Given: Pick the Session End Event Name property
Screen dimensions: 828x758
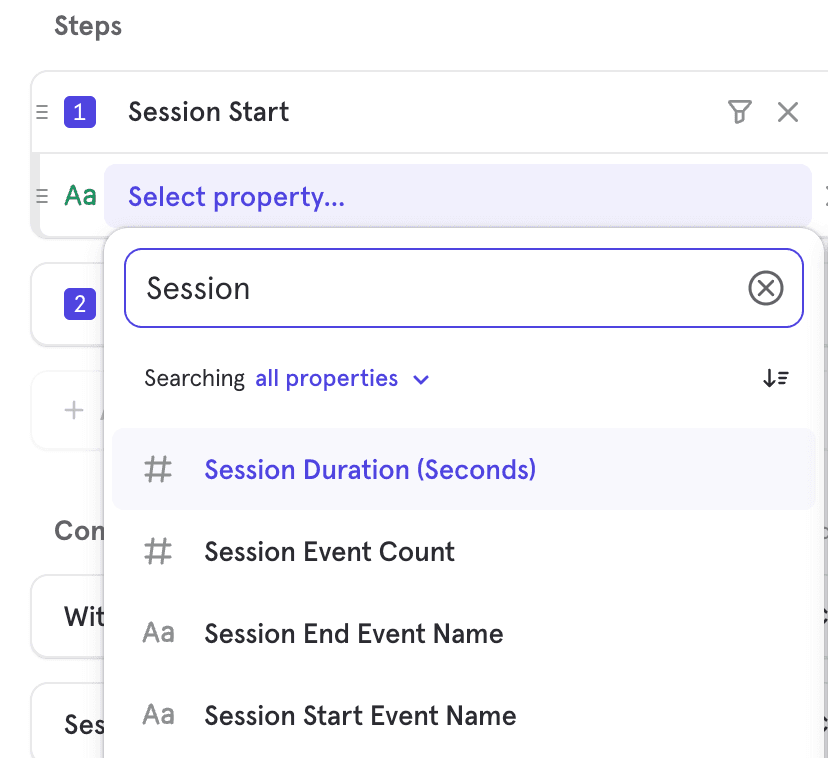Looking at the screenshot, I should click(353, 634).
